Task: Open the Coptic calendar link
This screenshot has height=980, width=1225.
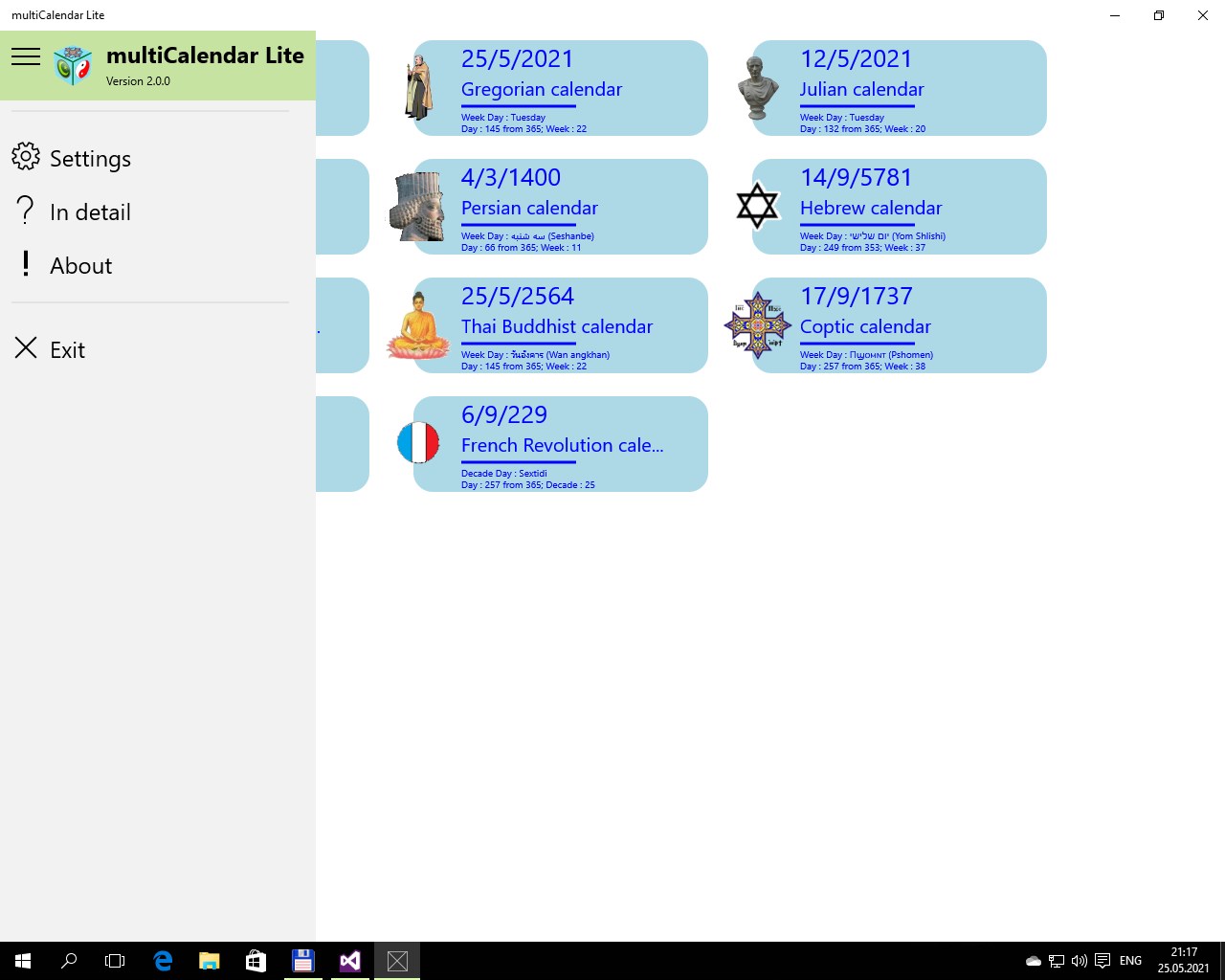Action: click(x=865, y=326)
